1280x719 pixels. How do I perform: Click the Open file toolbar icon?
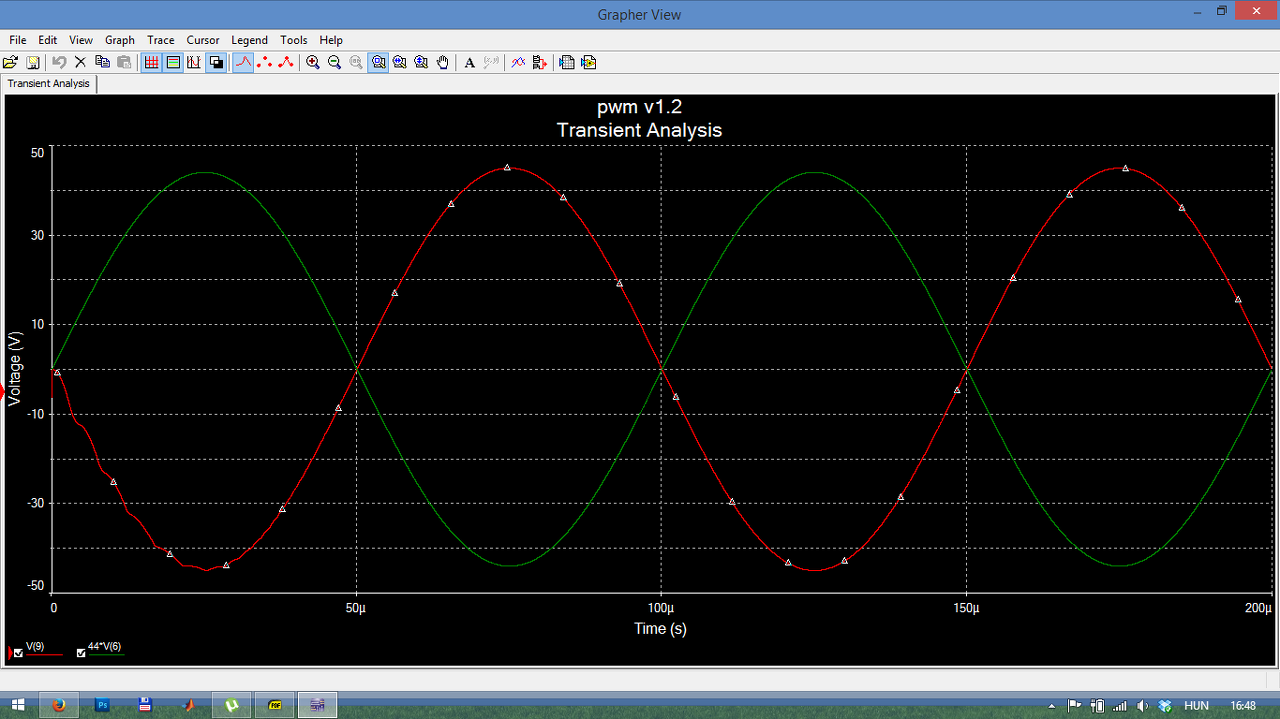point(11,62)
